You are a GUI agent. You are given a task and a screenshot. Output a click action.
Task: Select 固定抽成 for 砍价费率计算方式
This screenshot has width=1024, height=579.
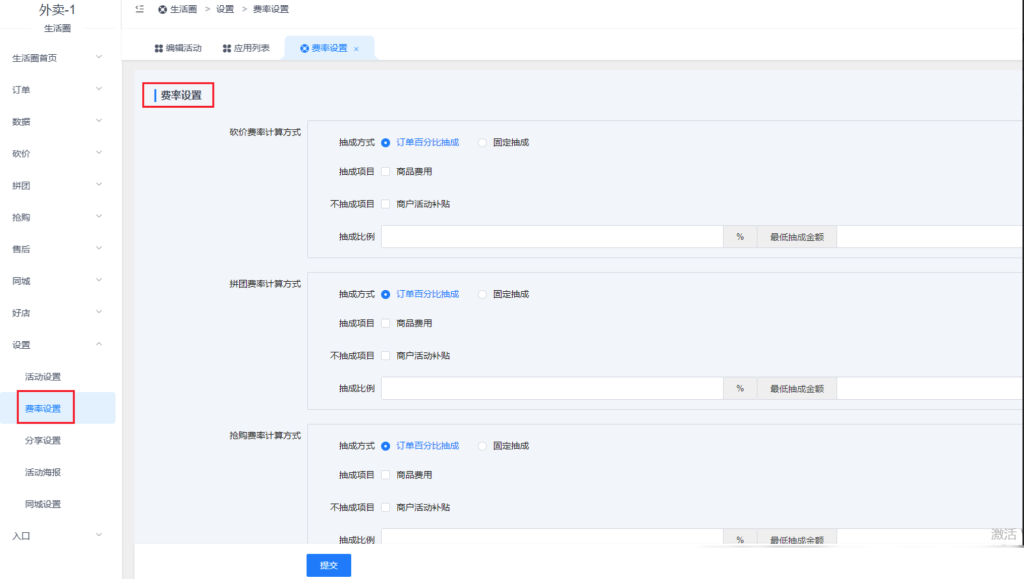pyautogui.click(x=482, y=142)
